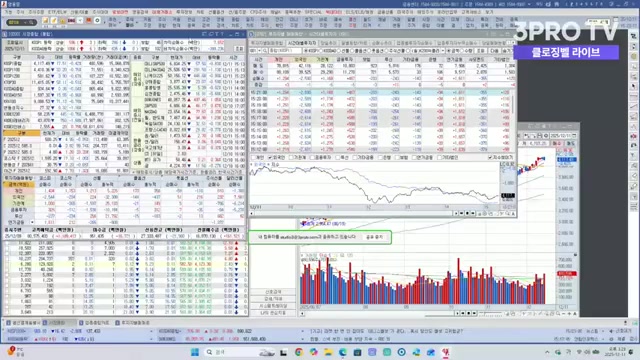Image resolution: width=640 pixels, height=360 pixels.
Task: Open the ETF/ELW menu
Action: click(57, 13)
